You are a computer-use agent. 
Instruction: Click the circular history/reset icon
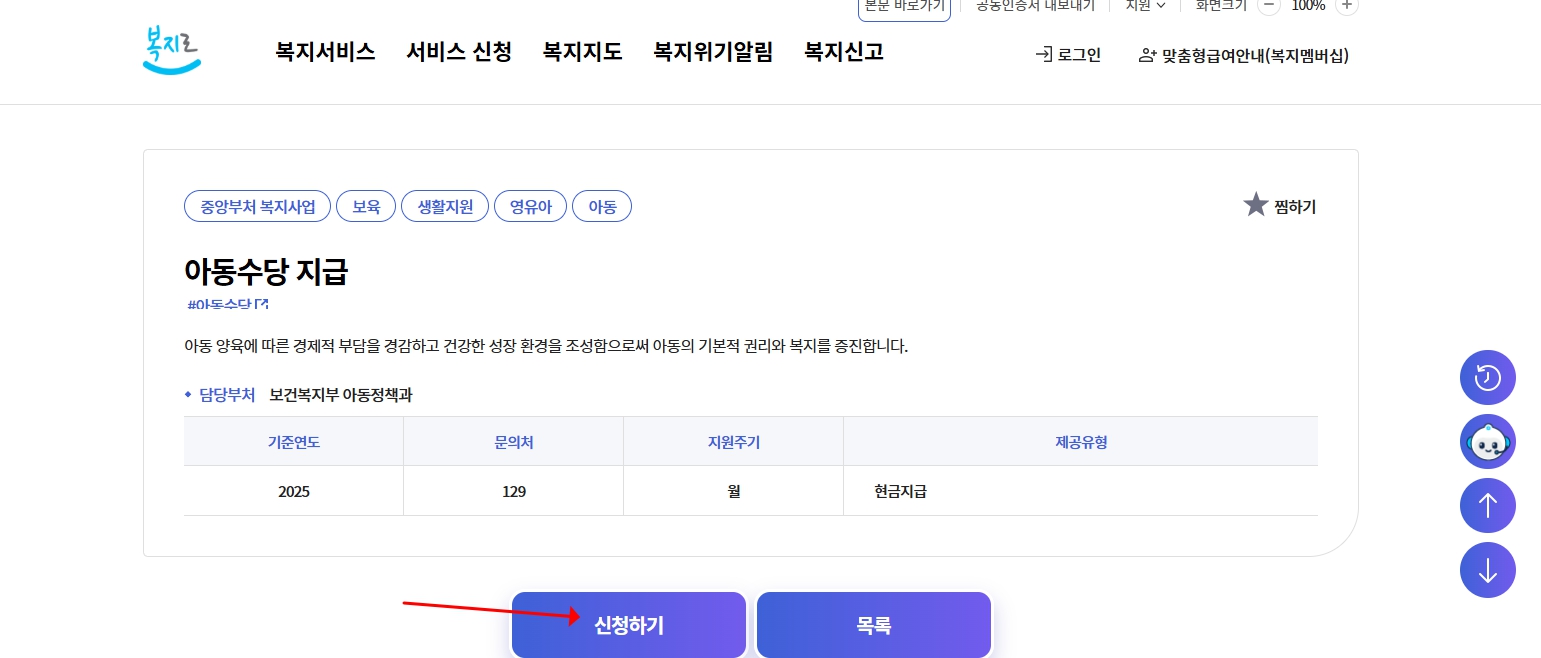click(x=1487, y=377)
